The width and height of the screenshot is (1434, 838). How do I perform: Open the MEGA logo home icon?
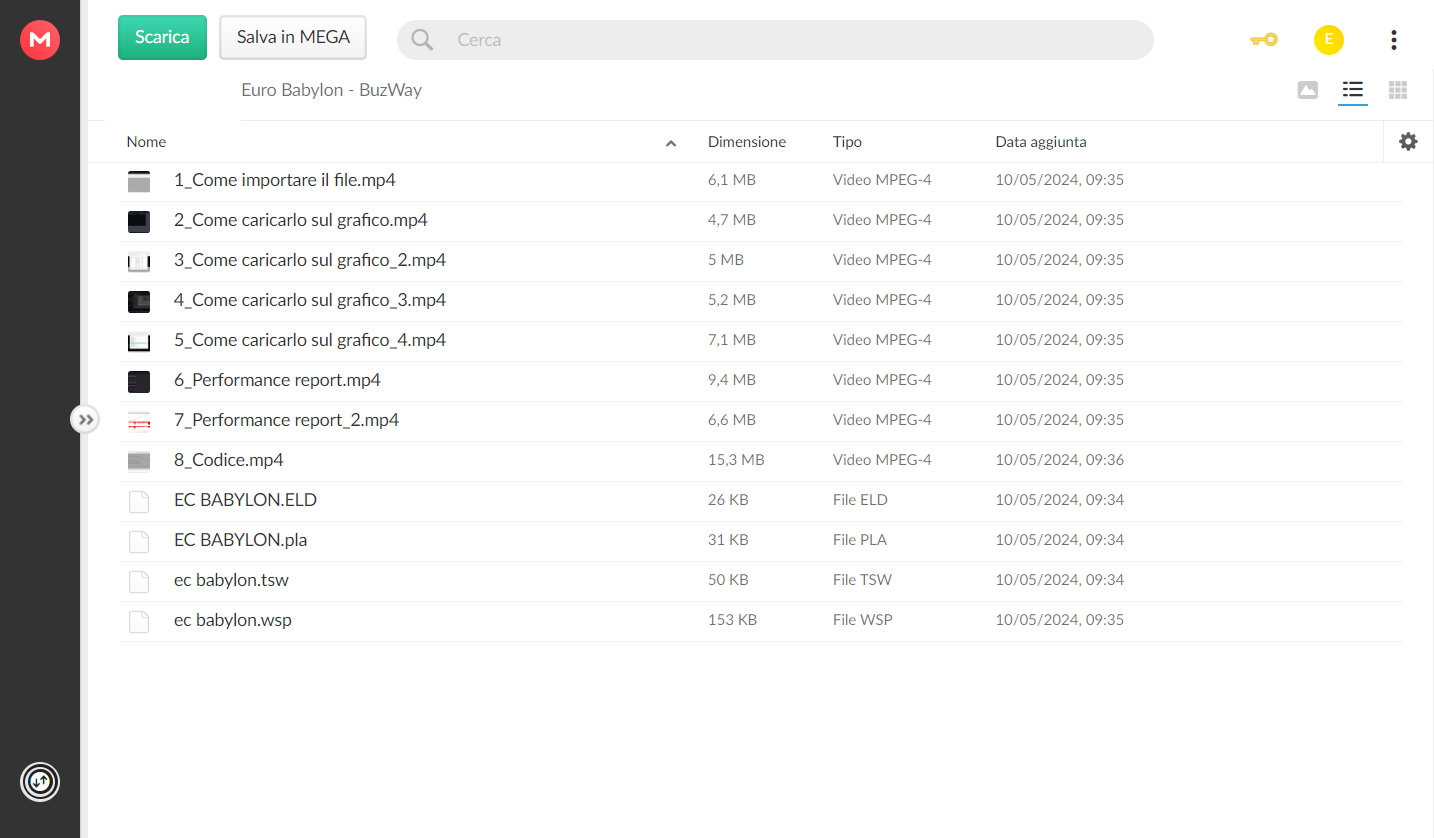click(40, 40)
